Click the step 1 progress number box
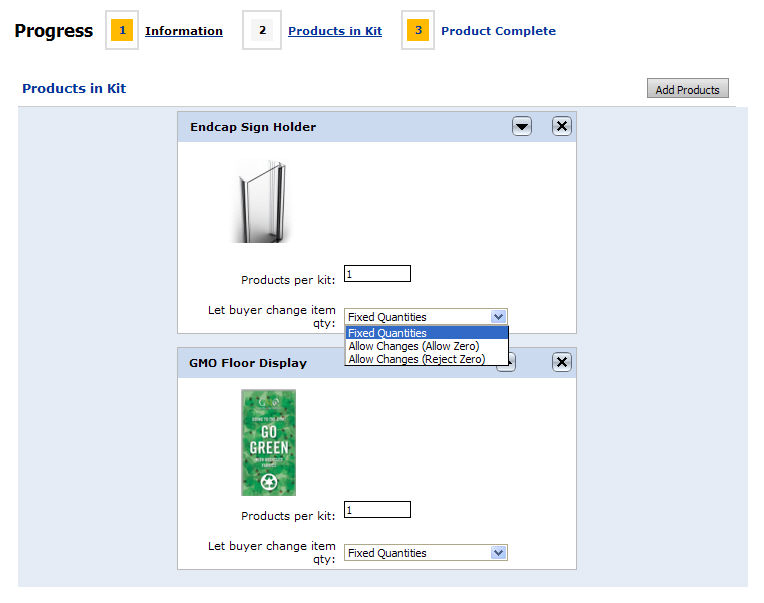 [122, 30]
